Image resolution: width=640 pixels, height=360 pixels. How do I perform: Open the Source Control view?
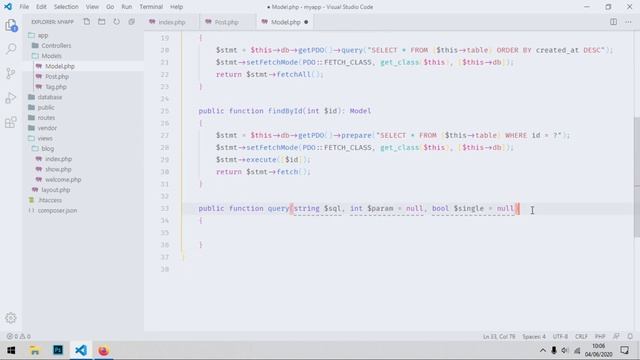11,73
